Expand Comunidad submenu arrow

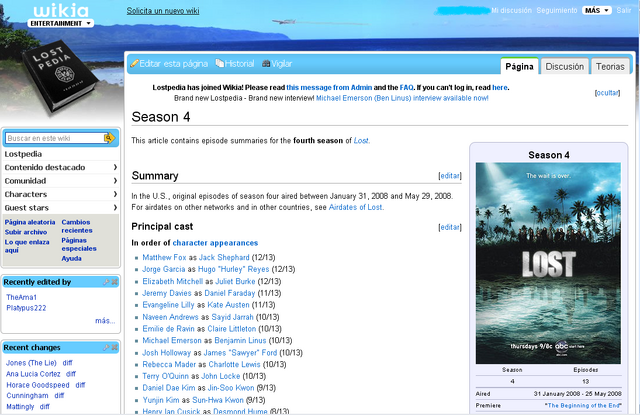tap(115, 181)
